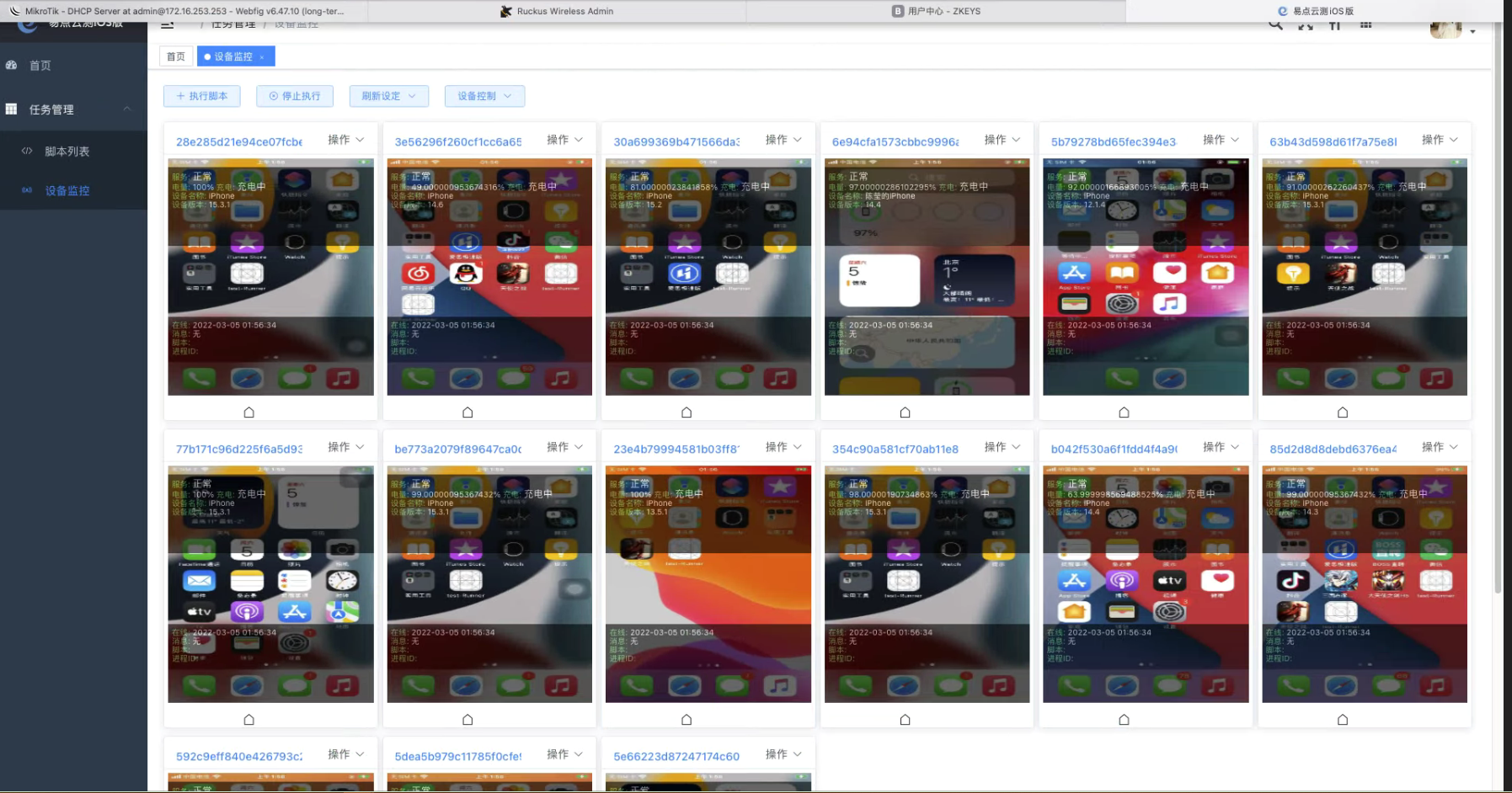Open screen preview of device b042f530a6f1fdd4f4a9
This screenshot has height=793, width=1512.
coord(1146,584)
